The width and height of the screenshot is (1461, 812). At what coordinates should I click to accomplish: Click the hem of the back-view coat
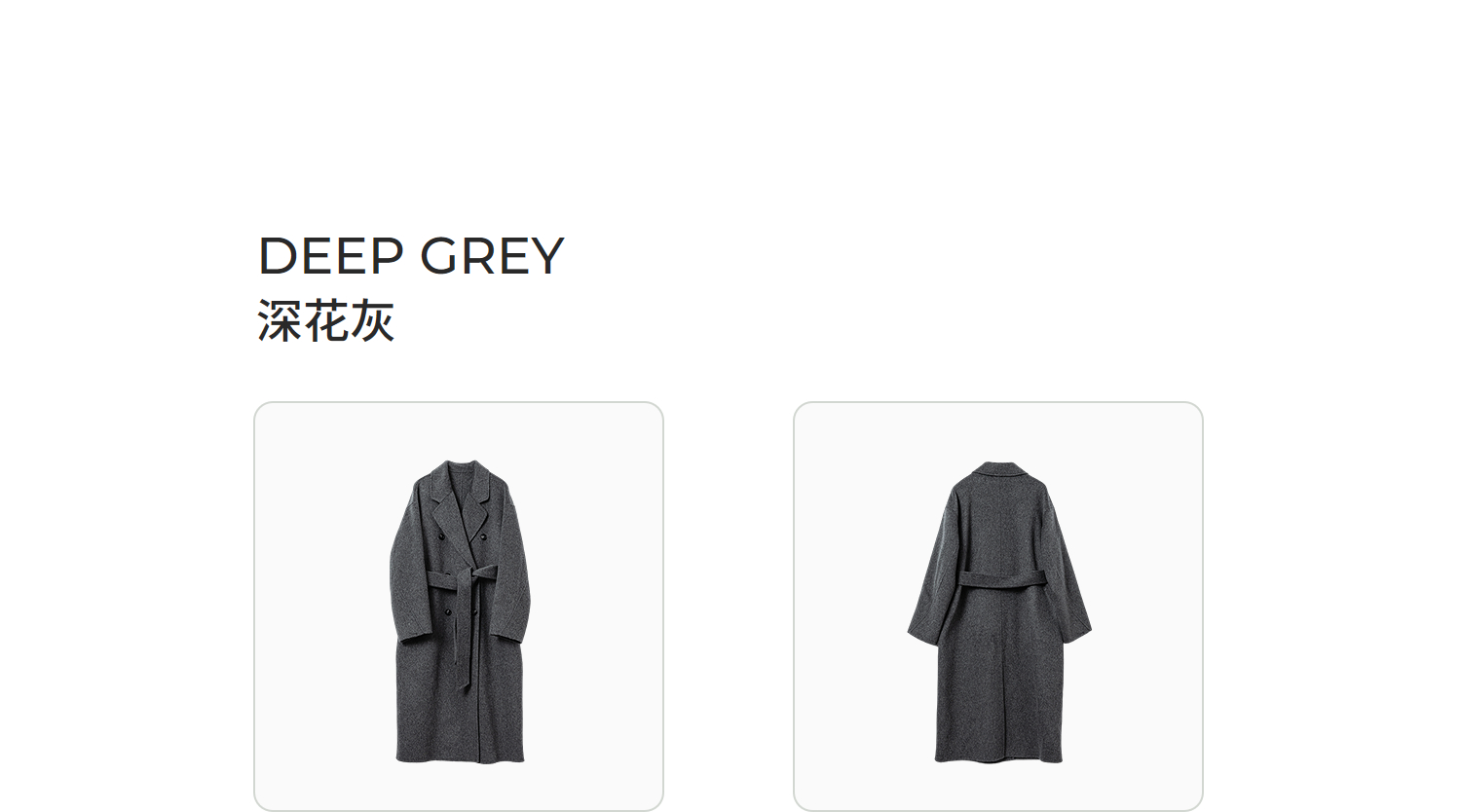(998, 756)
